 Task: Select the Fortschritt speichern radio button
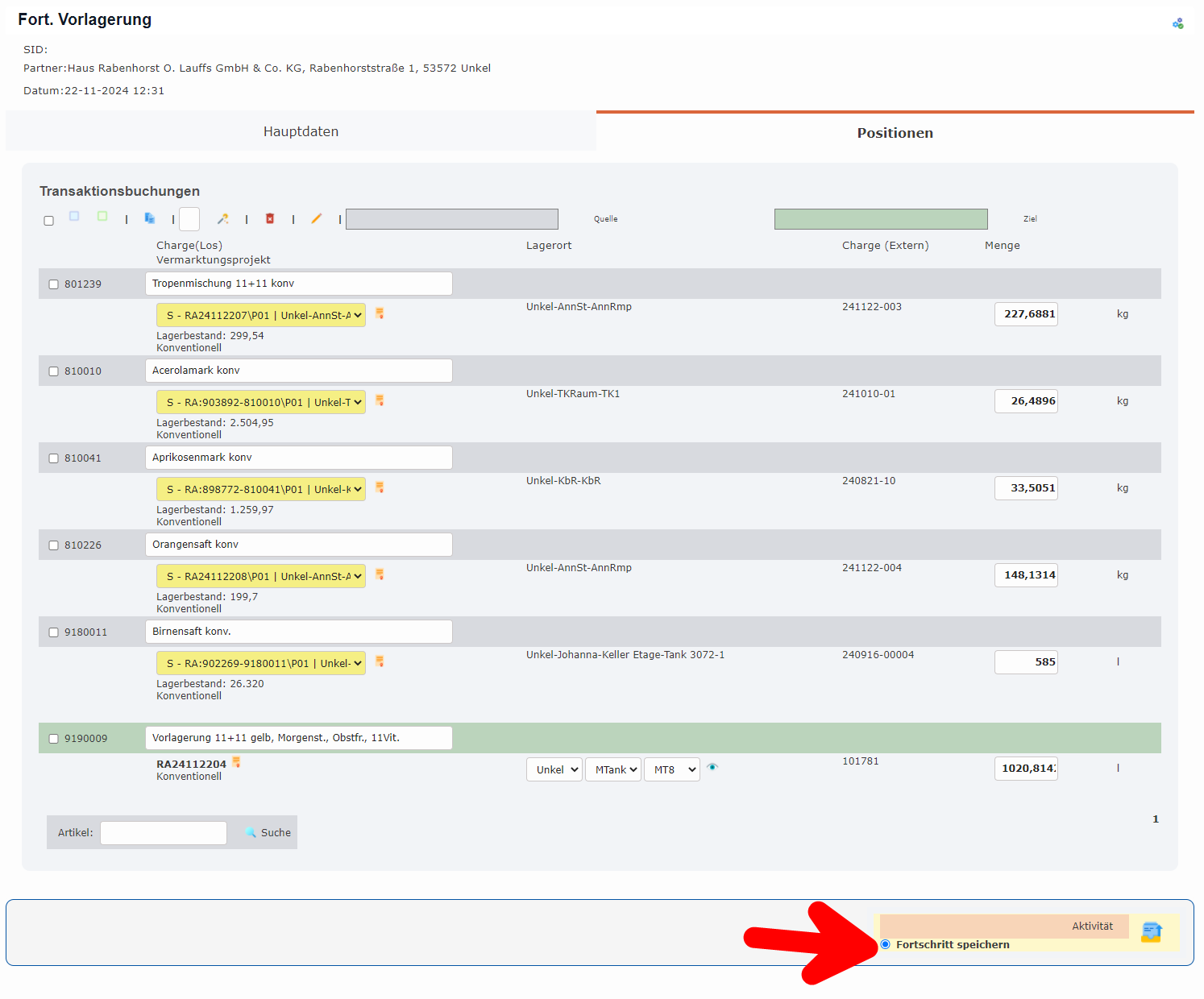coord(886,944)
